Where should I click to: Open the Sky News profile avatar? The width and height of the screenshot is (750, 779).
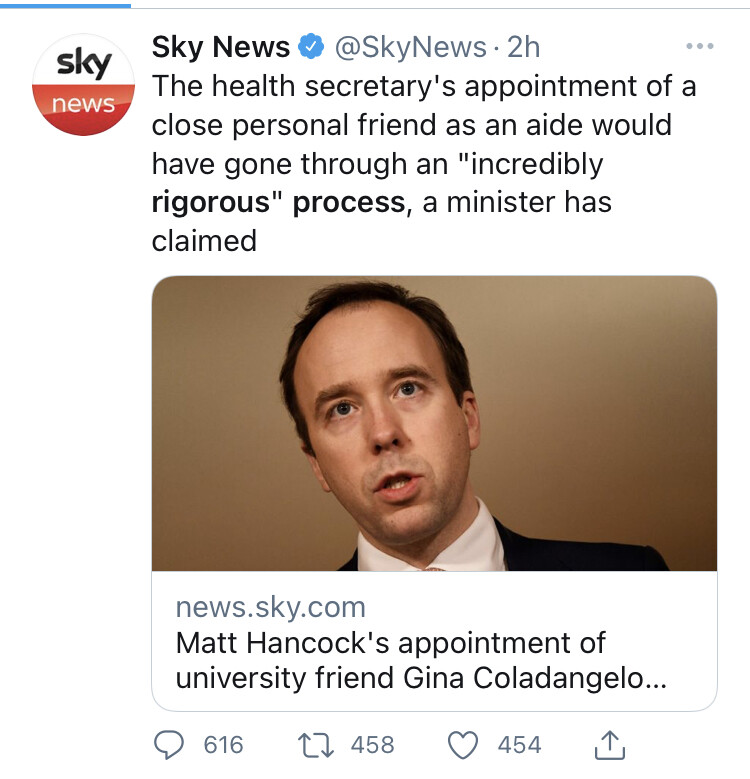[x=83, y=85]
